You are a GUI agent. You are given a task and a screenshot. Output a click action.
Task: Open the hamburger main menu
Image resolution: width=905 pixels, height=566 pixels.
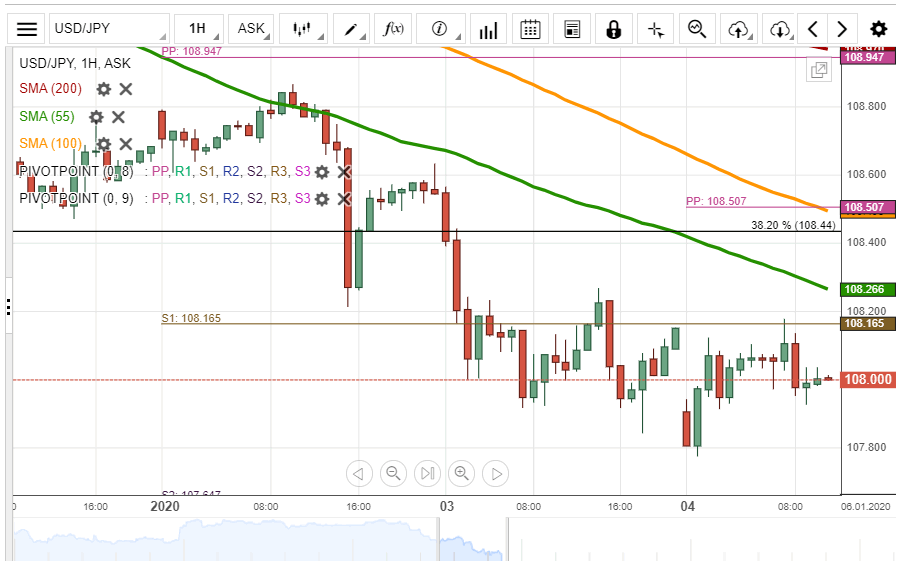tap(27, 29)
